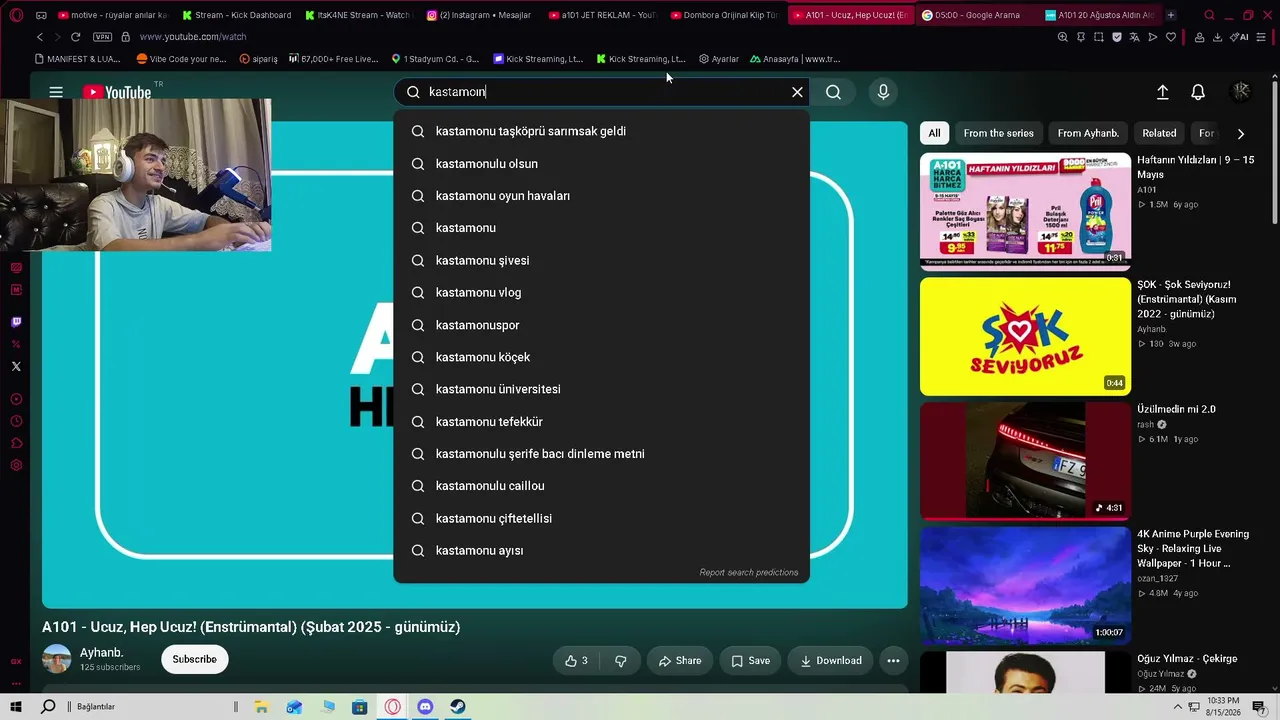Pick suggestion 'kastamonu vlog'

pos(601,293)
